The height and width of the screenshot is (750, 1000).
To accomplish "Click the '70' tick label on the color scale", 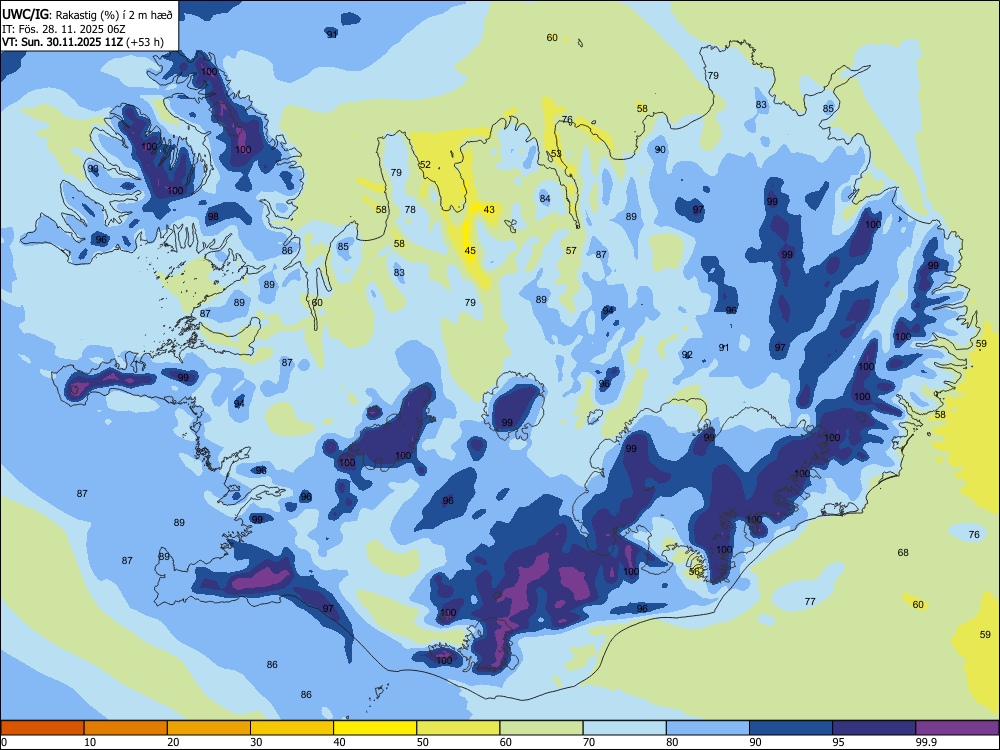I will tap(589, 742).
